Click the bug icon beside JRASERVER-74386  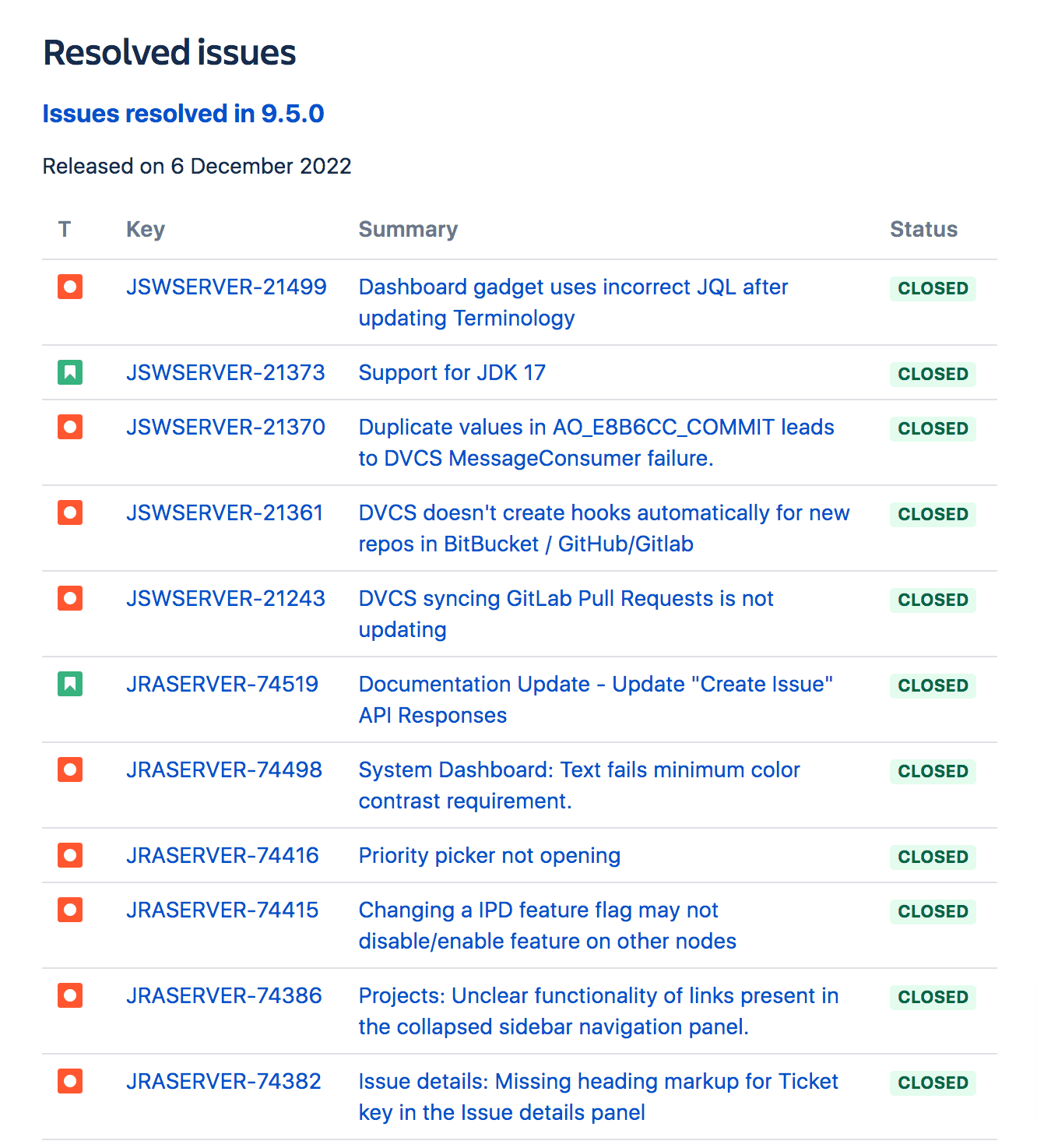click(x=70, y=996)
